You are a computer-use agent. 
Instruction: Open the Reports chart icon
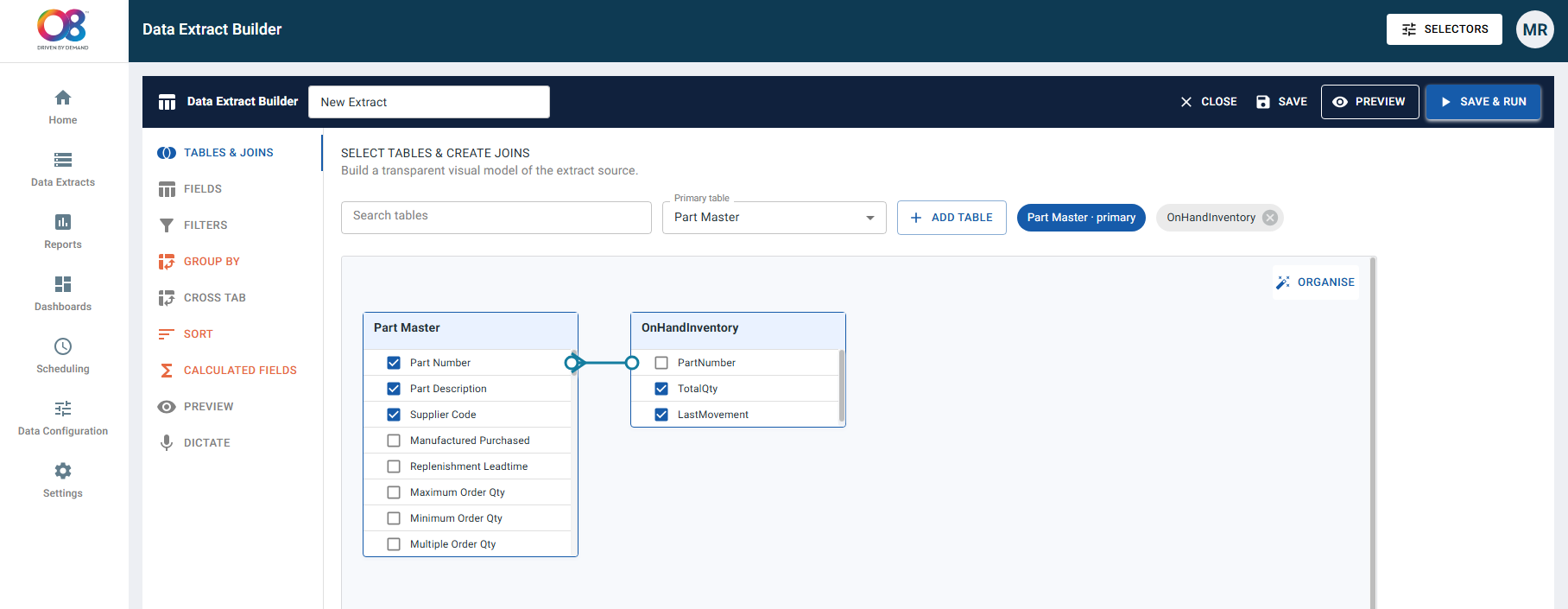[x=63, y=222]
